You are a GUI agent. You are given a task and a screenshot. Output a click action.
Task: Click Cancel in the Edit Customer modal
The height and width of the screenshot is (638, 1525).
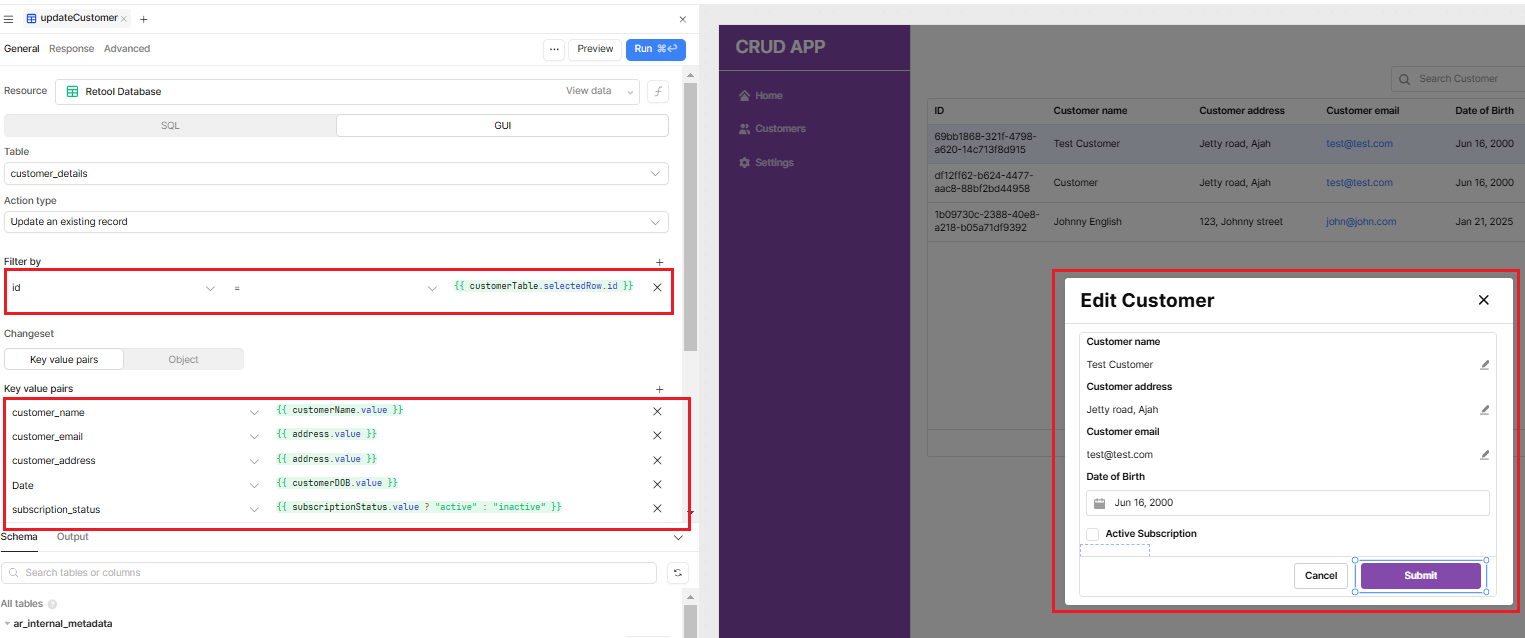coord(1321,575)
